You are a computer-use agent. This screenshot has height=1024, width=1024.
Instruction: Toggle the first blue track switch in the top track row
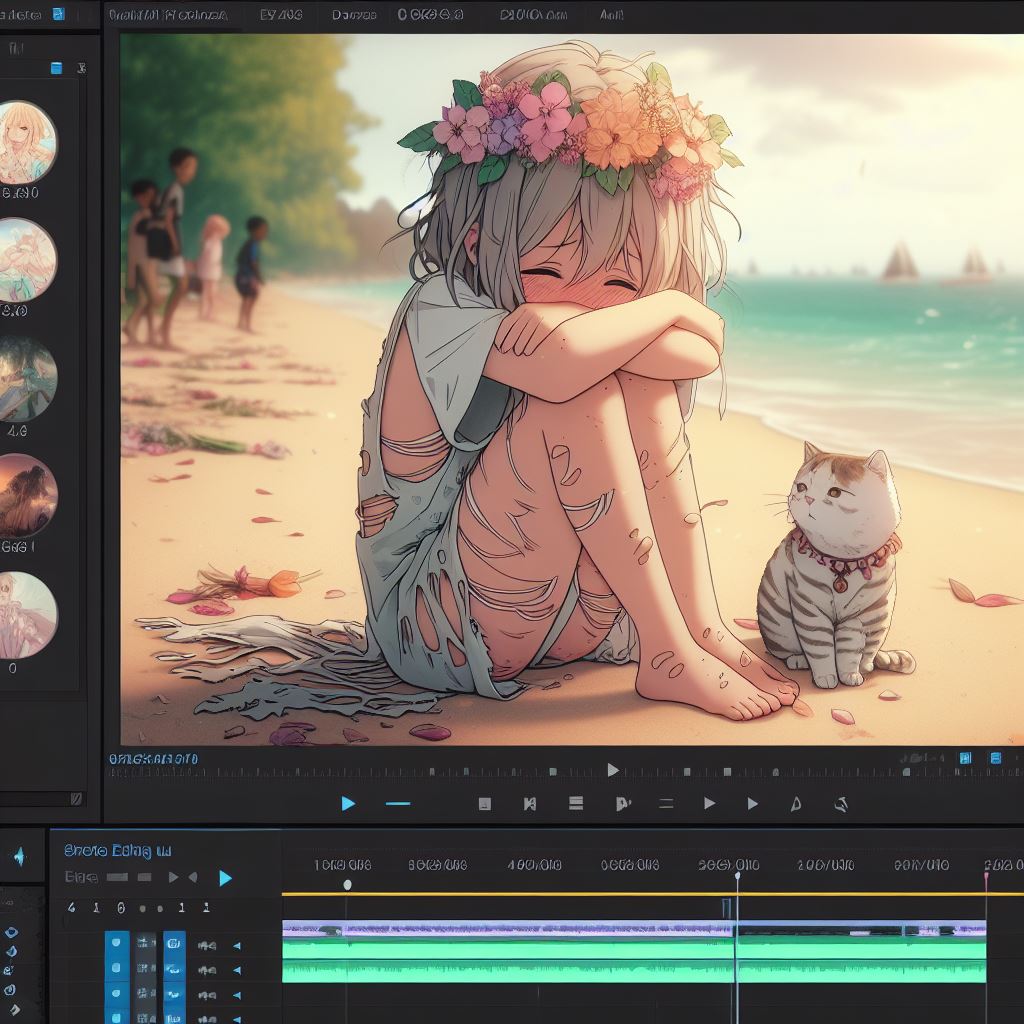click(117, 944)
